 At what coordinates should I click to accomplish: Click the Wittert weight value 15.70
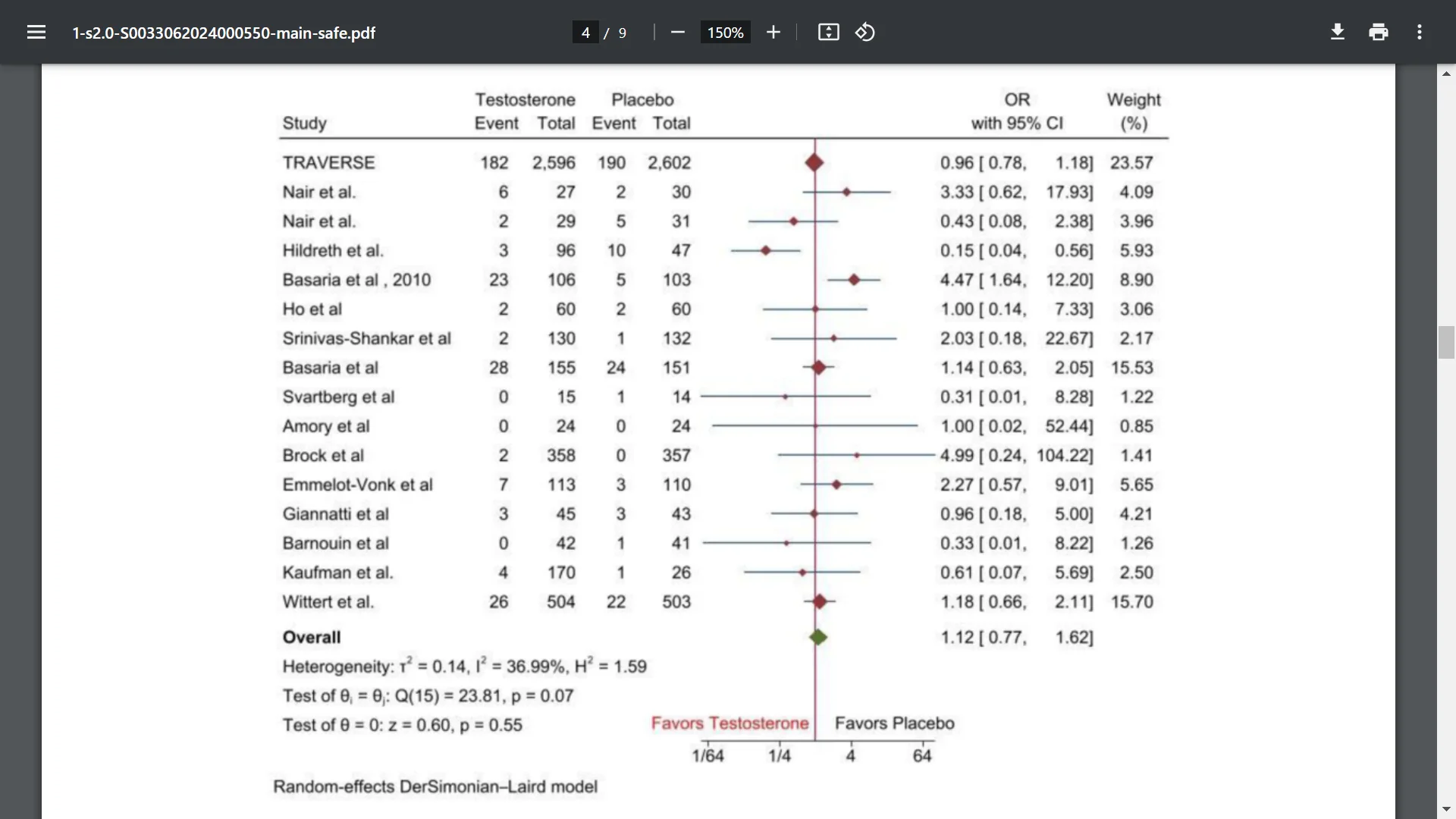pyautogui.click(x=1132, y=602)
